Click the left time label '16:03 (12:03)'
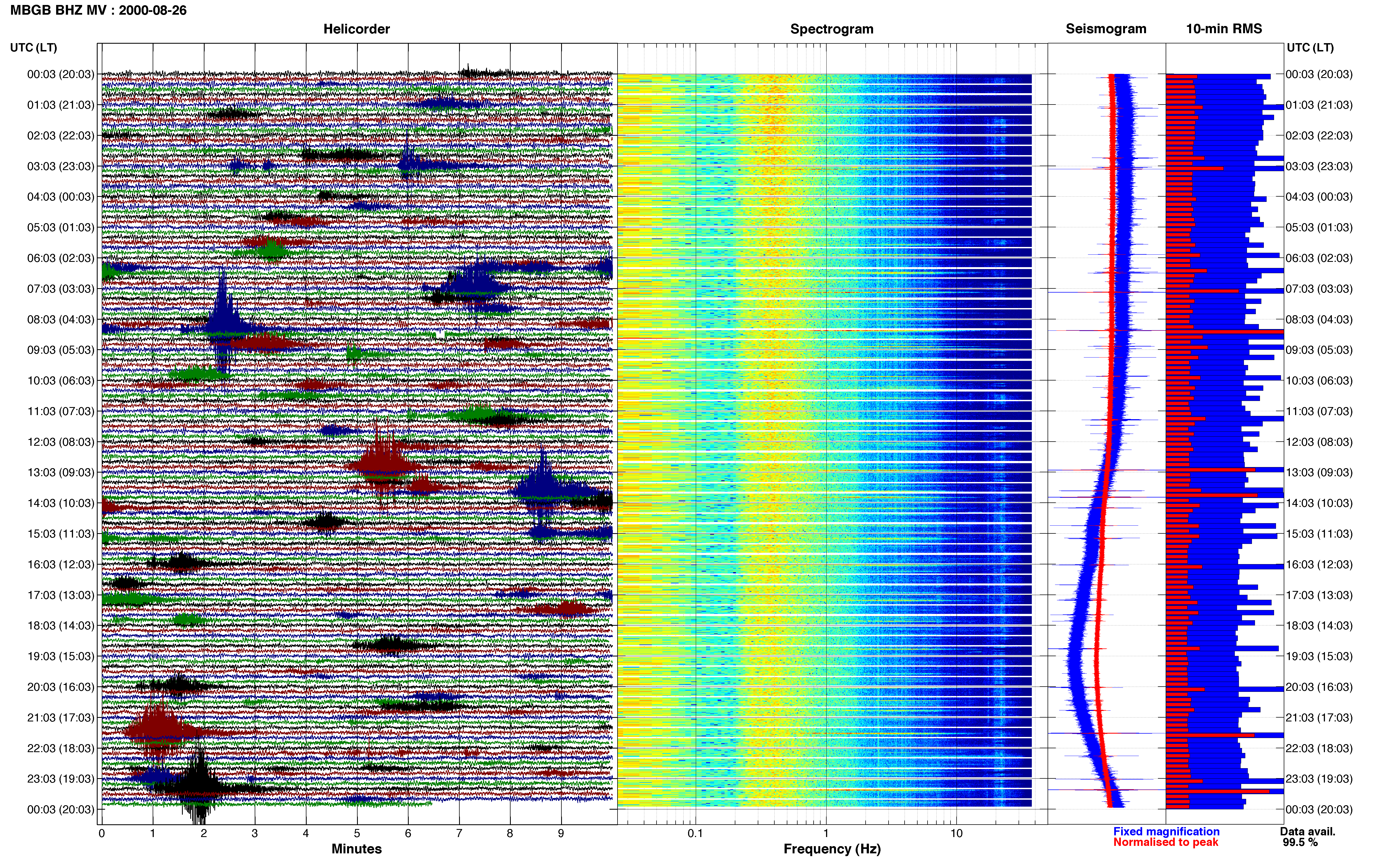 tap(60, 564)
